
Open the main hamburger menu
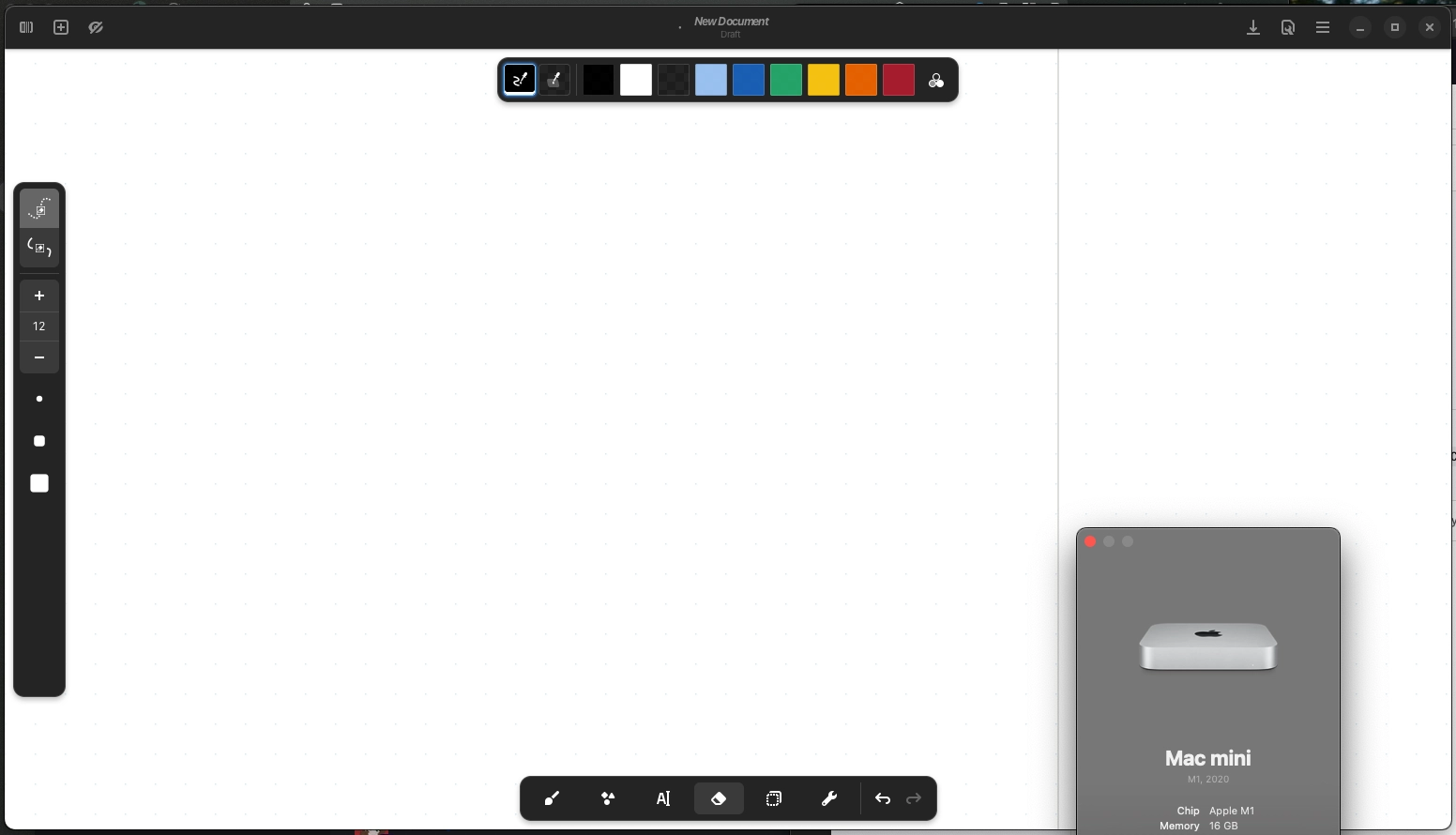click(x=1323, y=27)
